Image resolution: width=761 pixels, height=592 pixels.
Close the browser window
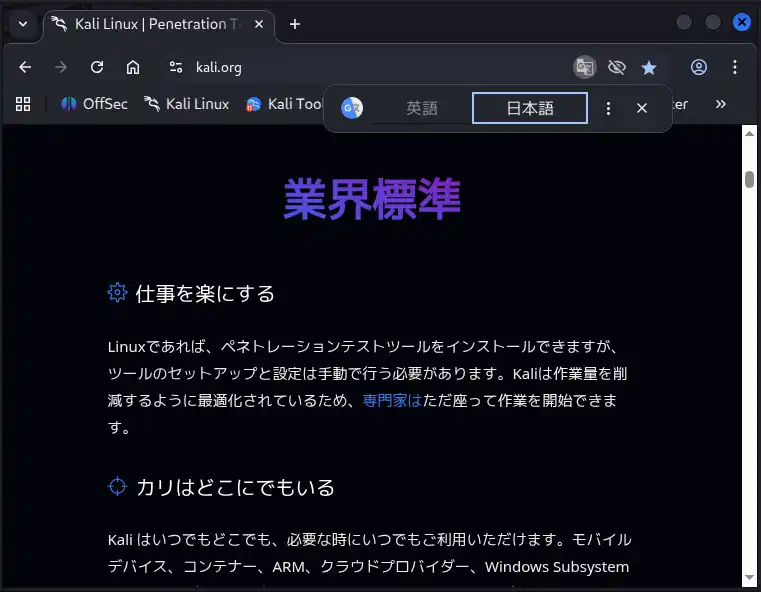pyautogui.click(x=742, y=22)
